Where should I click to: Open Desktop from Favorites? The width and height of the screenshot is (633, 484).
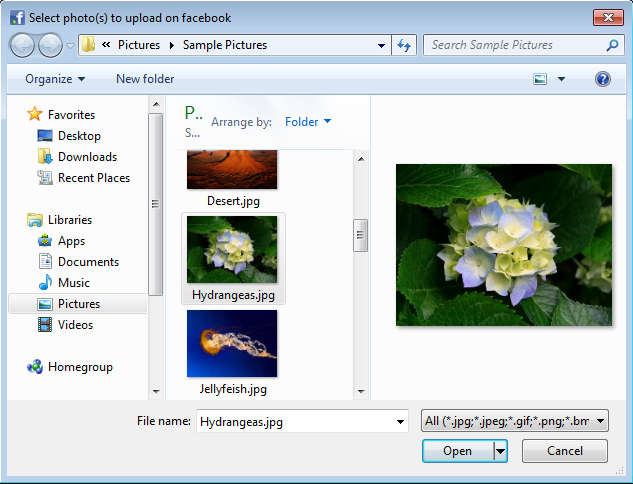pyautogui.click(x=79, y=136)
